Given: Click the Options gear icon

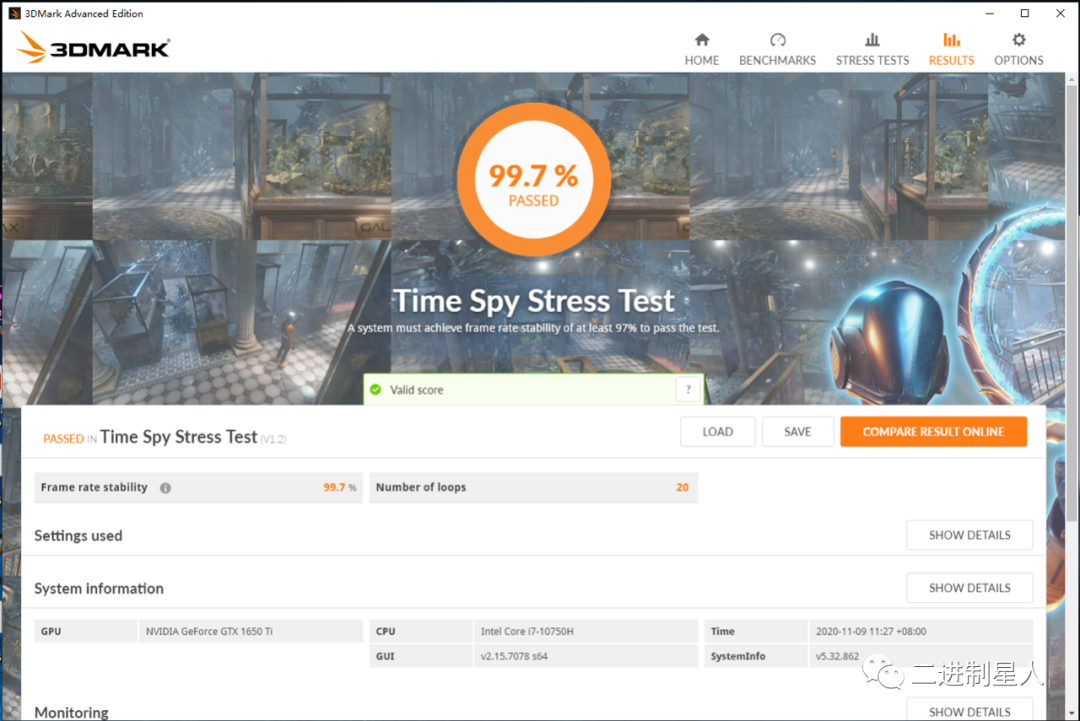Looking at the screenshot, I should pos(1019,40).
